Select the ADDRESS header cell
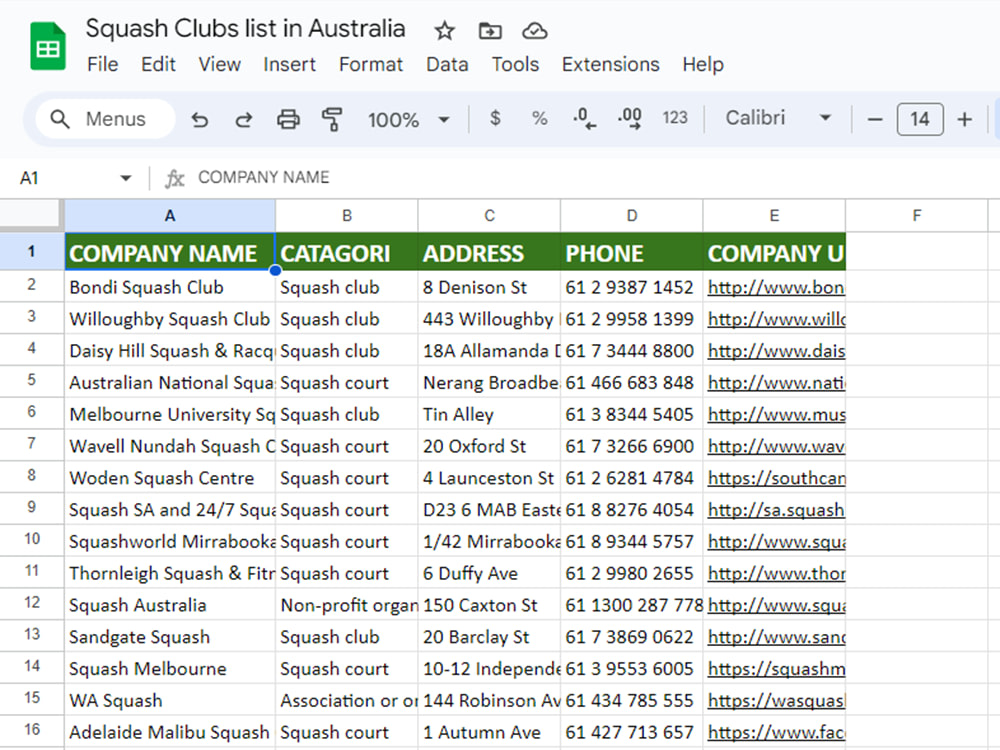1000x750 pixels. coord(489,252)
